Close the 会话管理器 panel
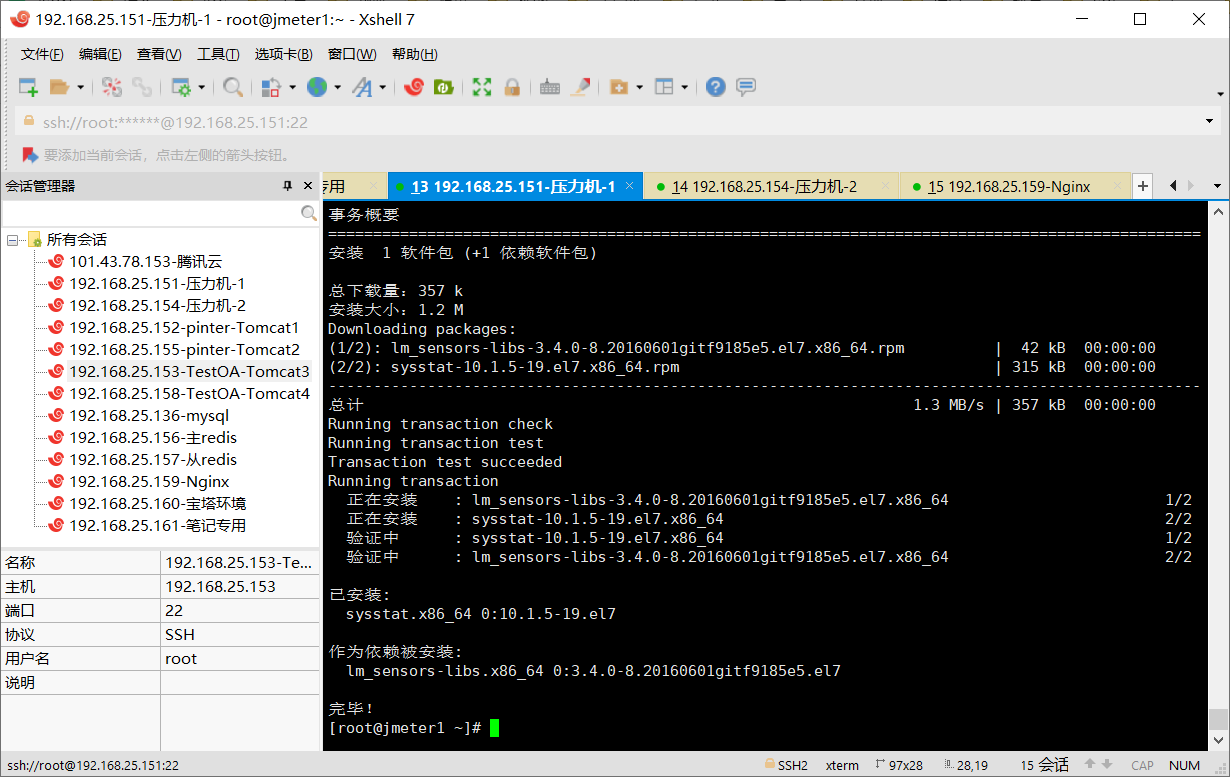1230x777 pixels. click(x=309, y=186)
